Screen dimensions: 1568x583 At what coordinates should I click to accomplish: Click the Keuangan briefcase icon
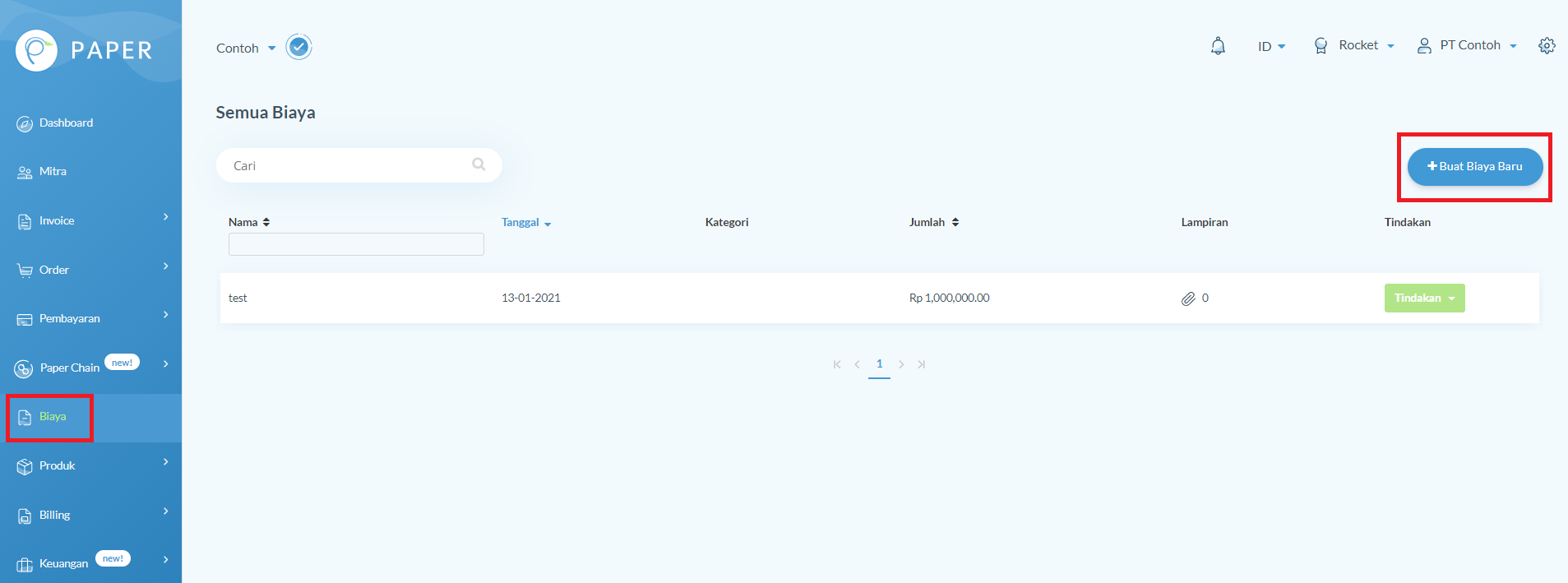pos(25,565)
